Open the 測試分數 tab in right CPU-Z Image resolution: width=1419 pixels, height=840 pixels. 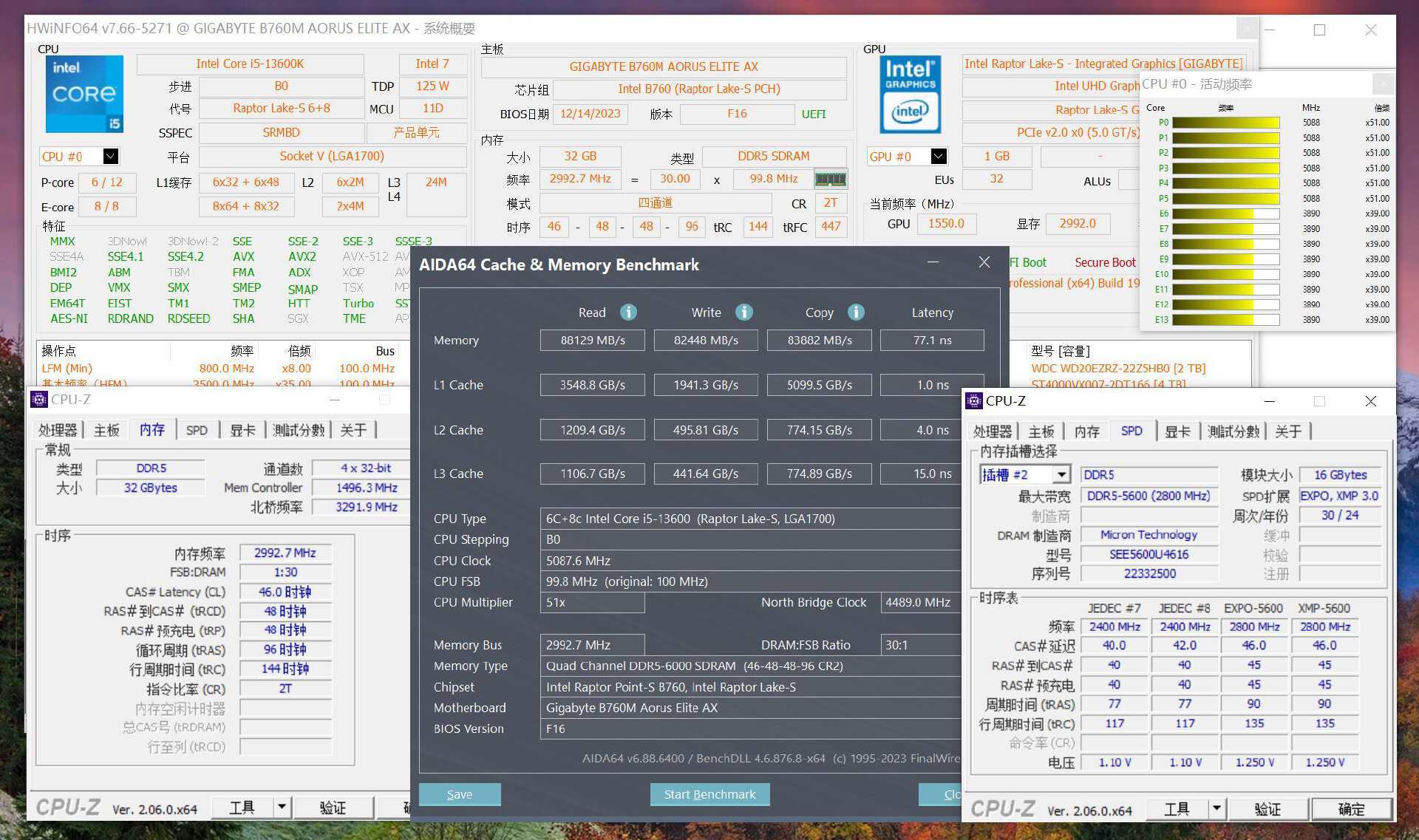[1233, 431]
